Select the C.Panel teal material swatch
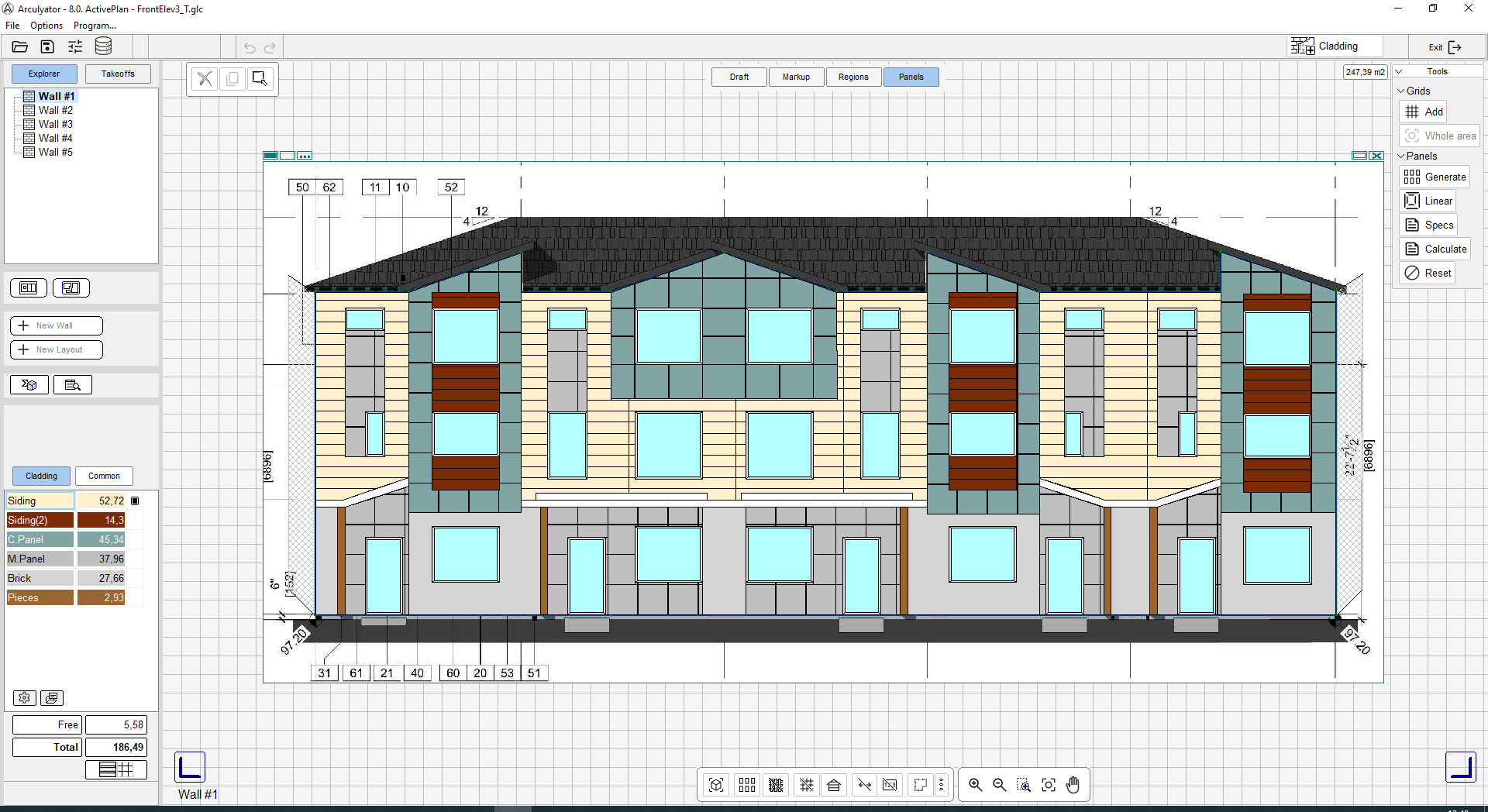 point(40,539)
